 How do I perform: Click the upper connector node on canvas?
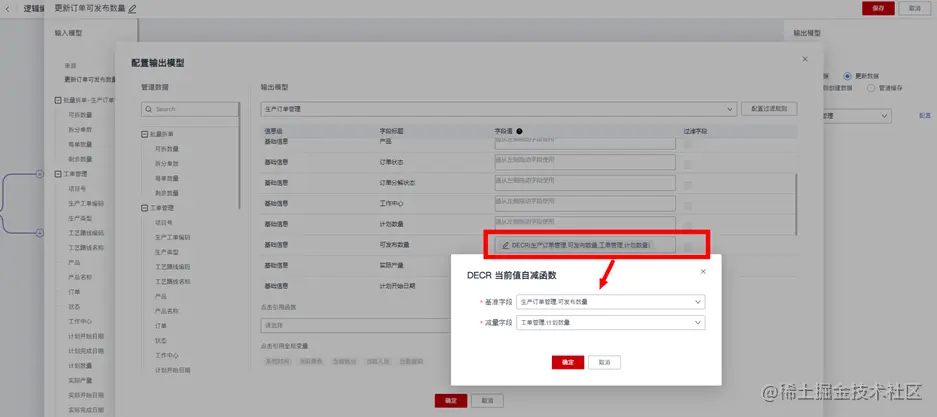[40, 174]
